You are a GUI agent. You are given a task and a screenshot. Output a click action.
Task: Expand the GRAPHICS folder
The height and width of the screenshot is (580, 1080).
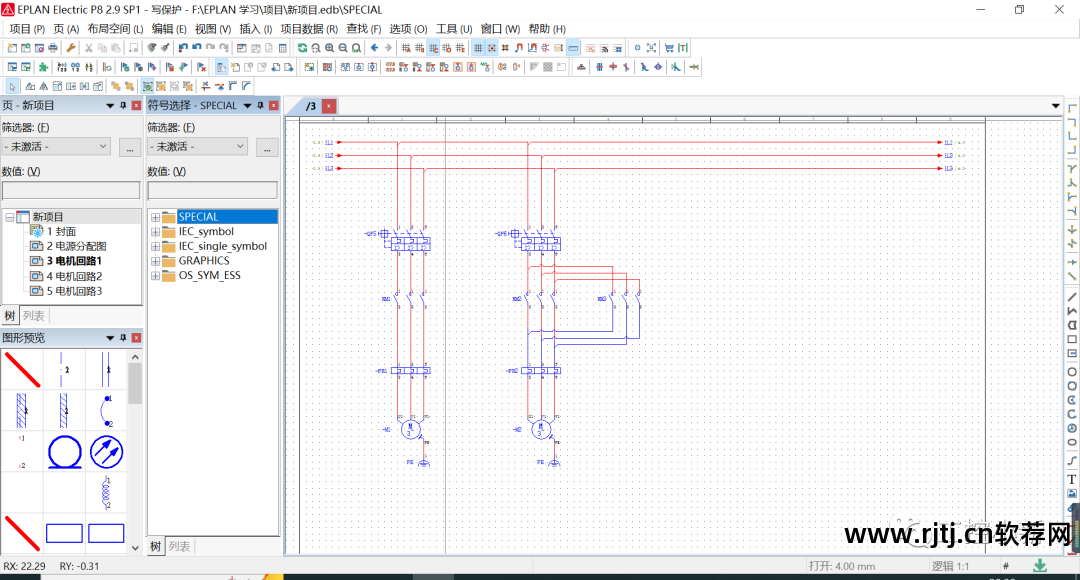(x=155, y=261)
